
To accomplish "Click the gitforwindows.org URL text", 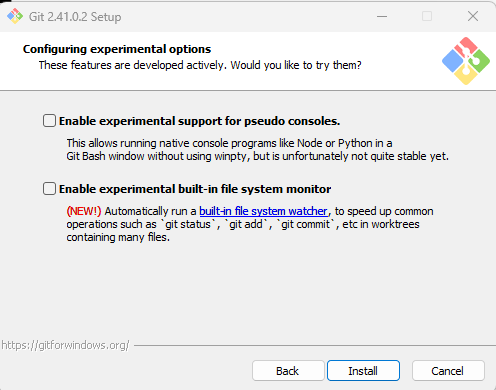I will coord(65,345).
